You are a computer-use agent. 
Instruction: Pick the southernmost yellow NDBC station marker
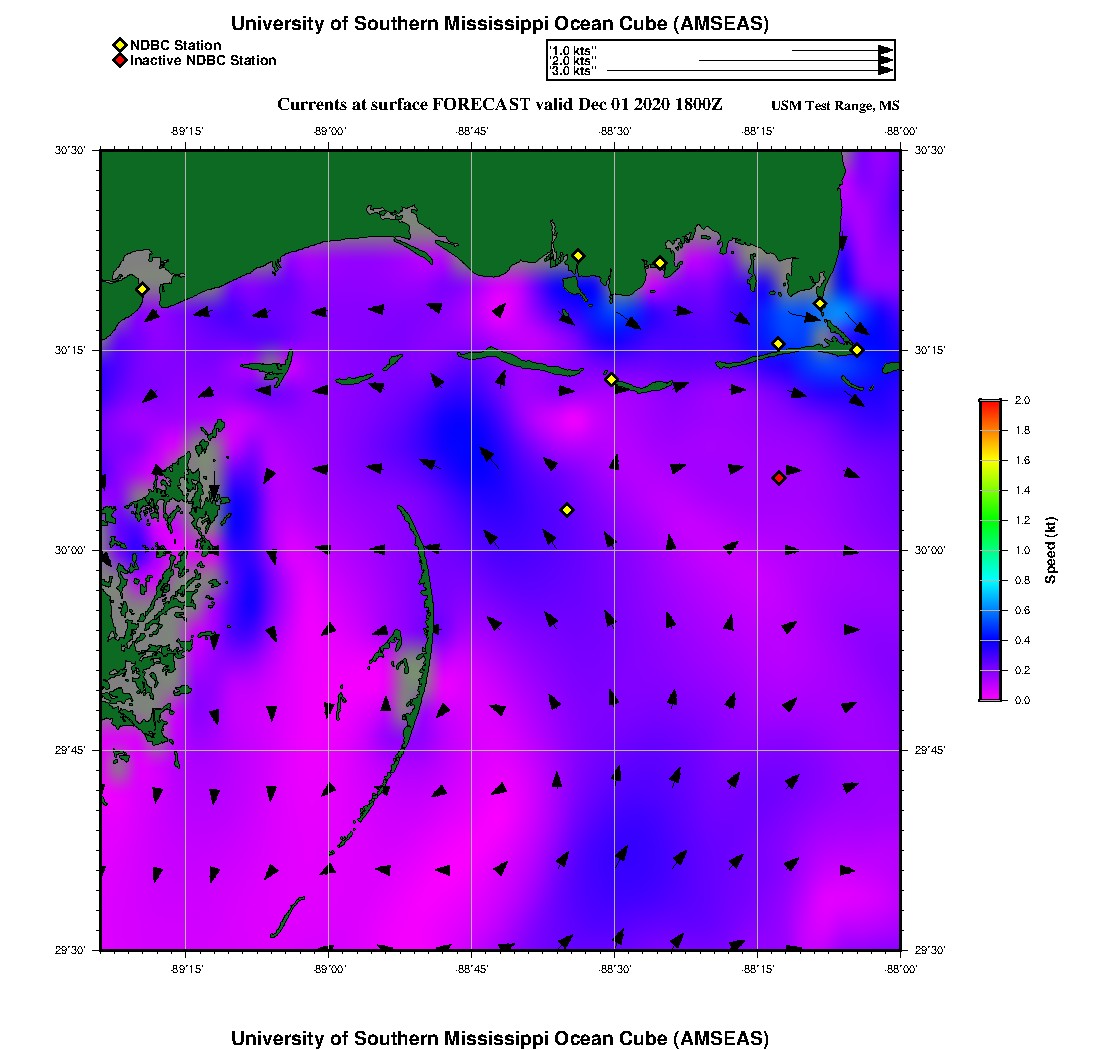(x=567, y=510)
